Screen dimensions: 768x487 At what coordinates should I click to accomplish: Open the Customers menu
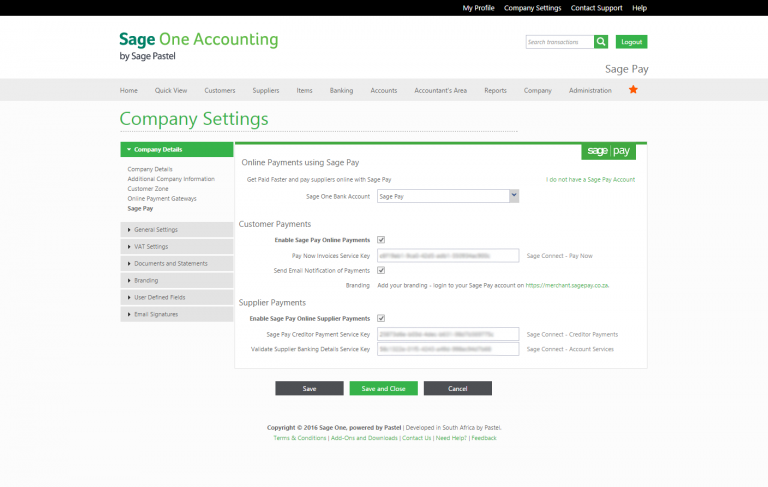[220, 90]
